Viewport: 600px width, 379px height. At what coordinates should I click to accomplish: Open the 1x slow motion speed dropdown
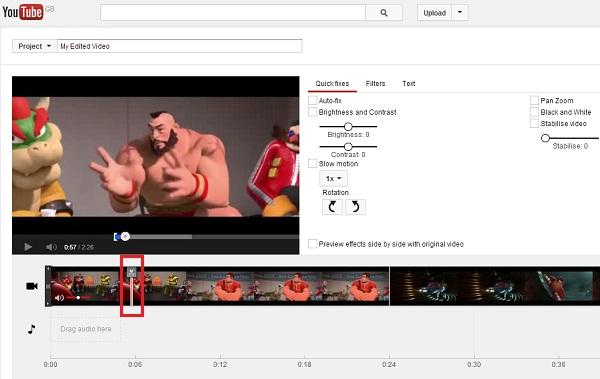pos(333,178)
